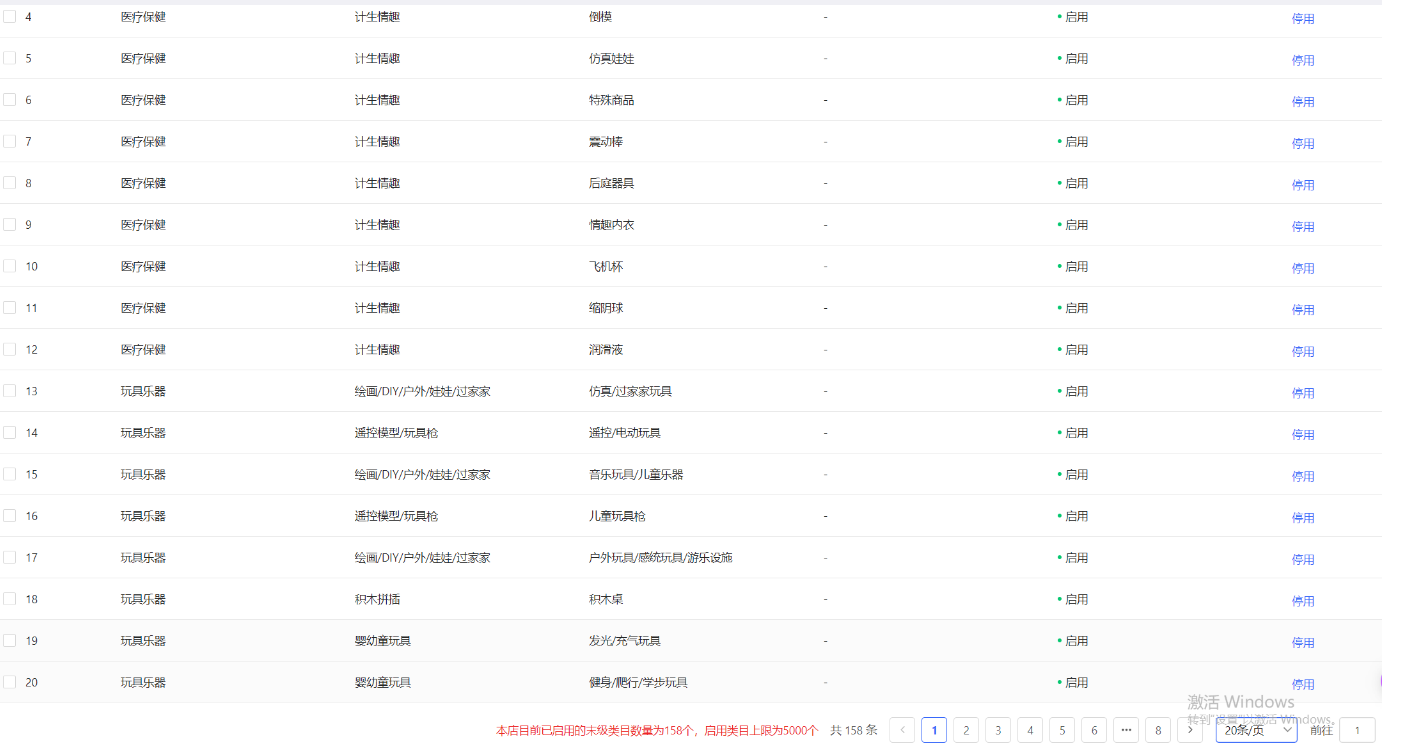Screen dimensions: 1415x753
Task: Click 停用 for the 积木桌 row
Action: pos(1302,601)
